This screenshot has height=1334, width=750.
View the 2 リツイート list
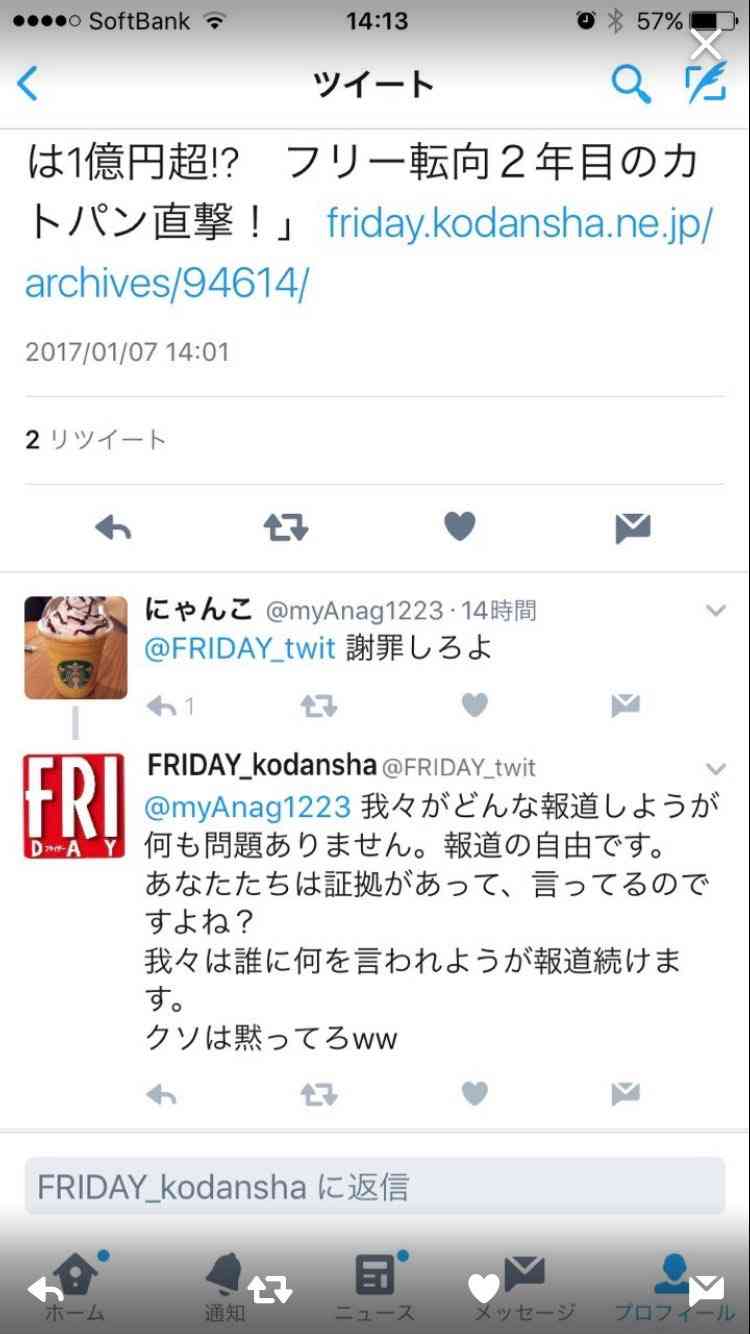click(x=95, y=440)
